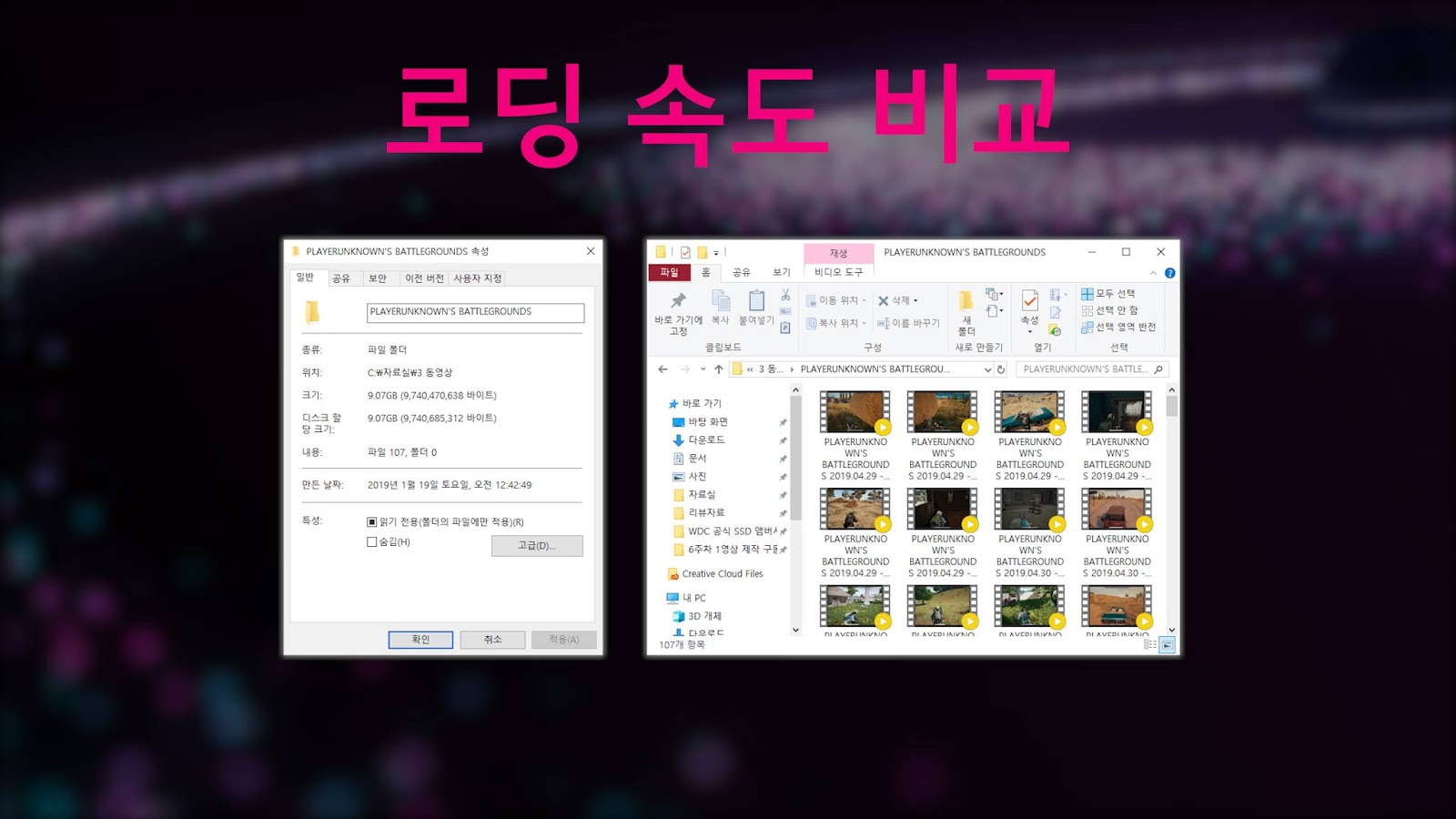Click the Paste (붙여넣기) clipboard icon

coord(756,300)
